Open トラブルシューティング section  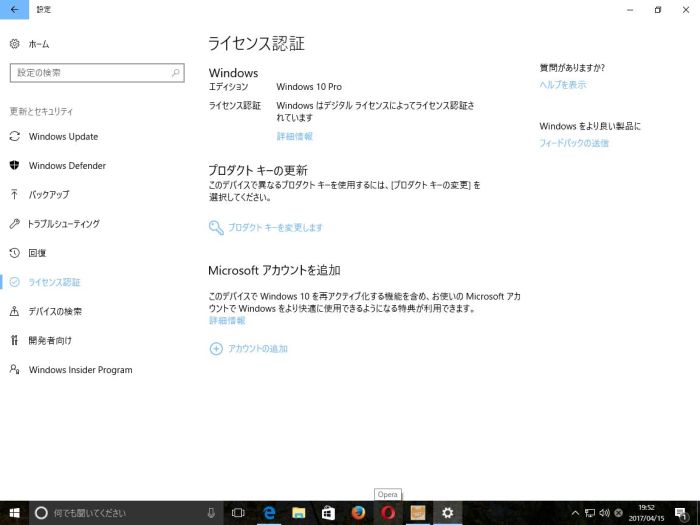pos(64,224)
